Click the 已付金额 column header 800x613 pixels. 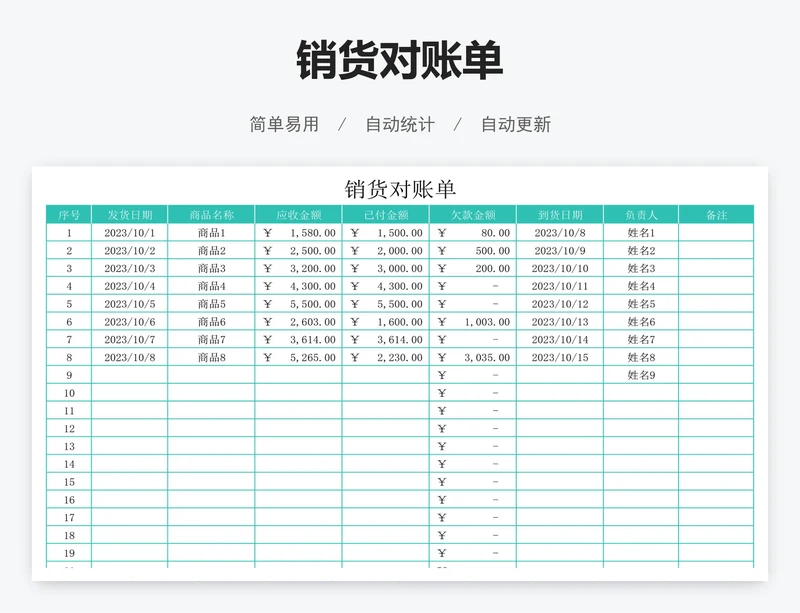point(386,215)
